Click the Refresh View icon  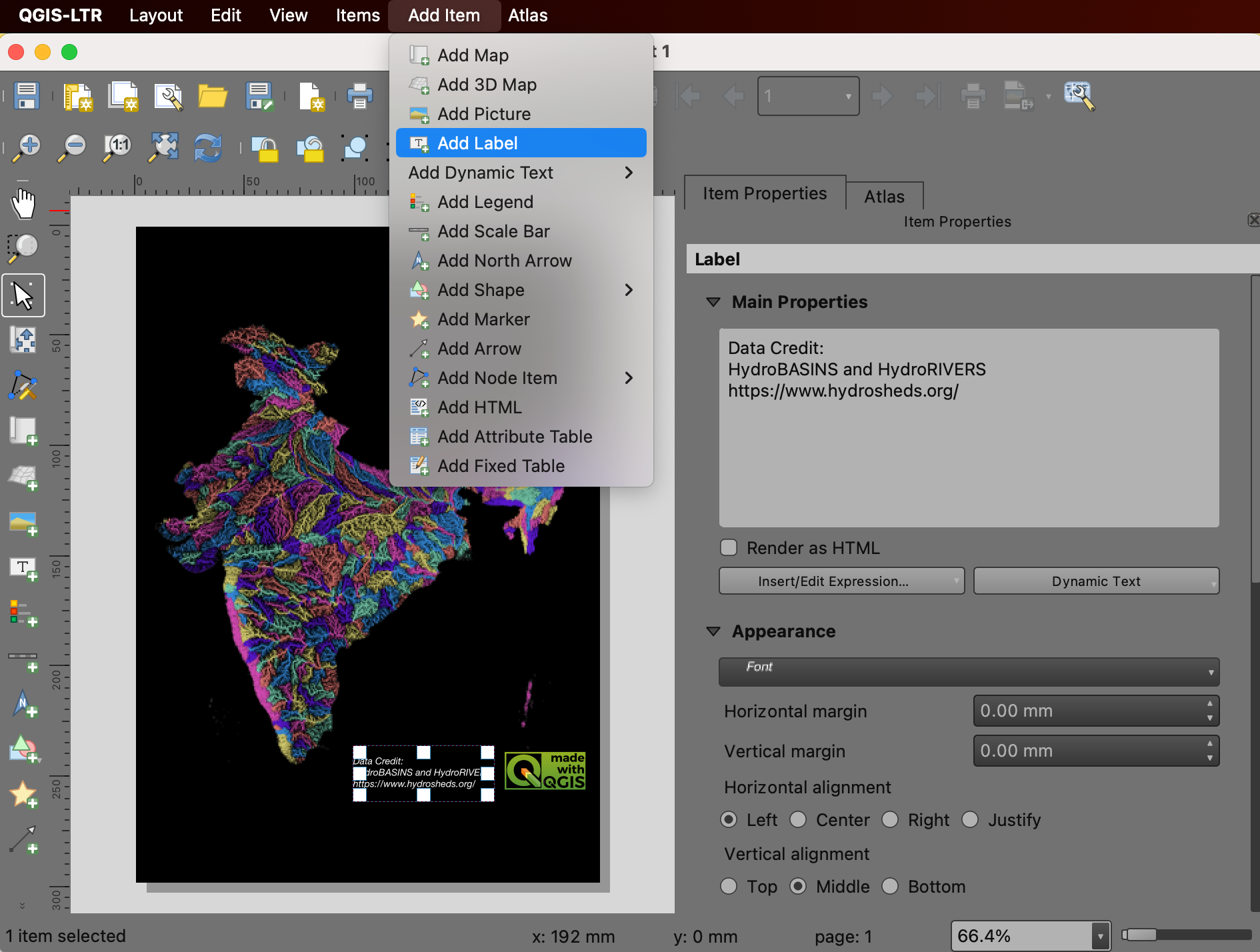(207, 147)
